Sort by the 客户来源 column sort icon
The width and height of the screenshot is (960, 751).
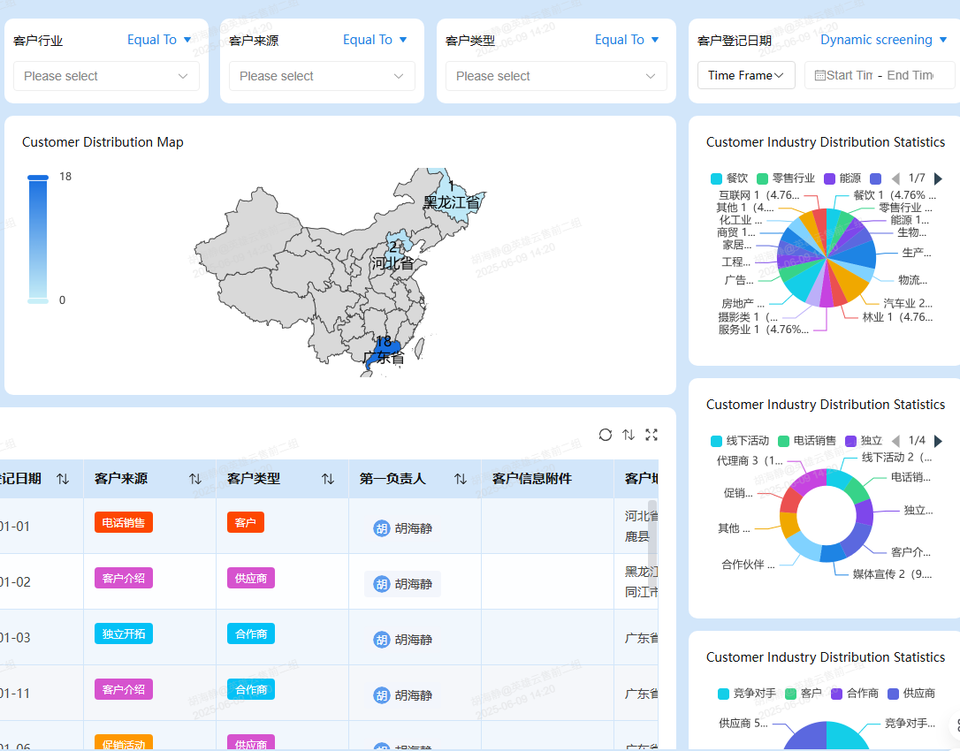[195, 479]
